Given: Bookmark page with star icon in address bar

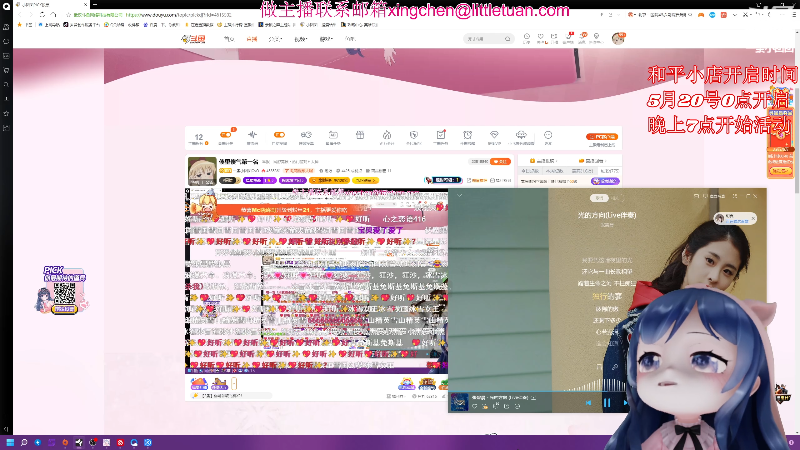Looking at the screenshot, I should point(68,15).
